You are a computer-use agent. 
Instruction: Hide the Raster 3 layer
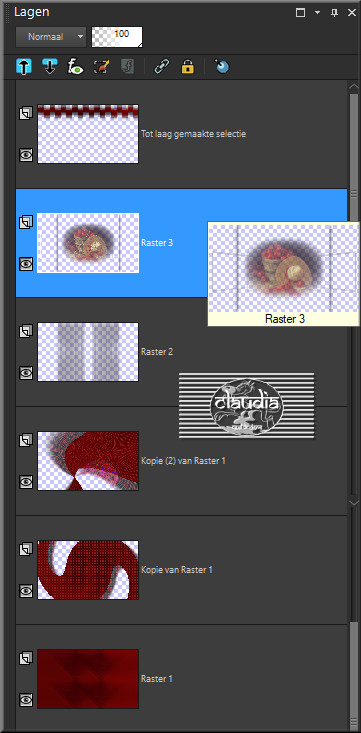click(x=26, y=264)
